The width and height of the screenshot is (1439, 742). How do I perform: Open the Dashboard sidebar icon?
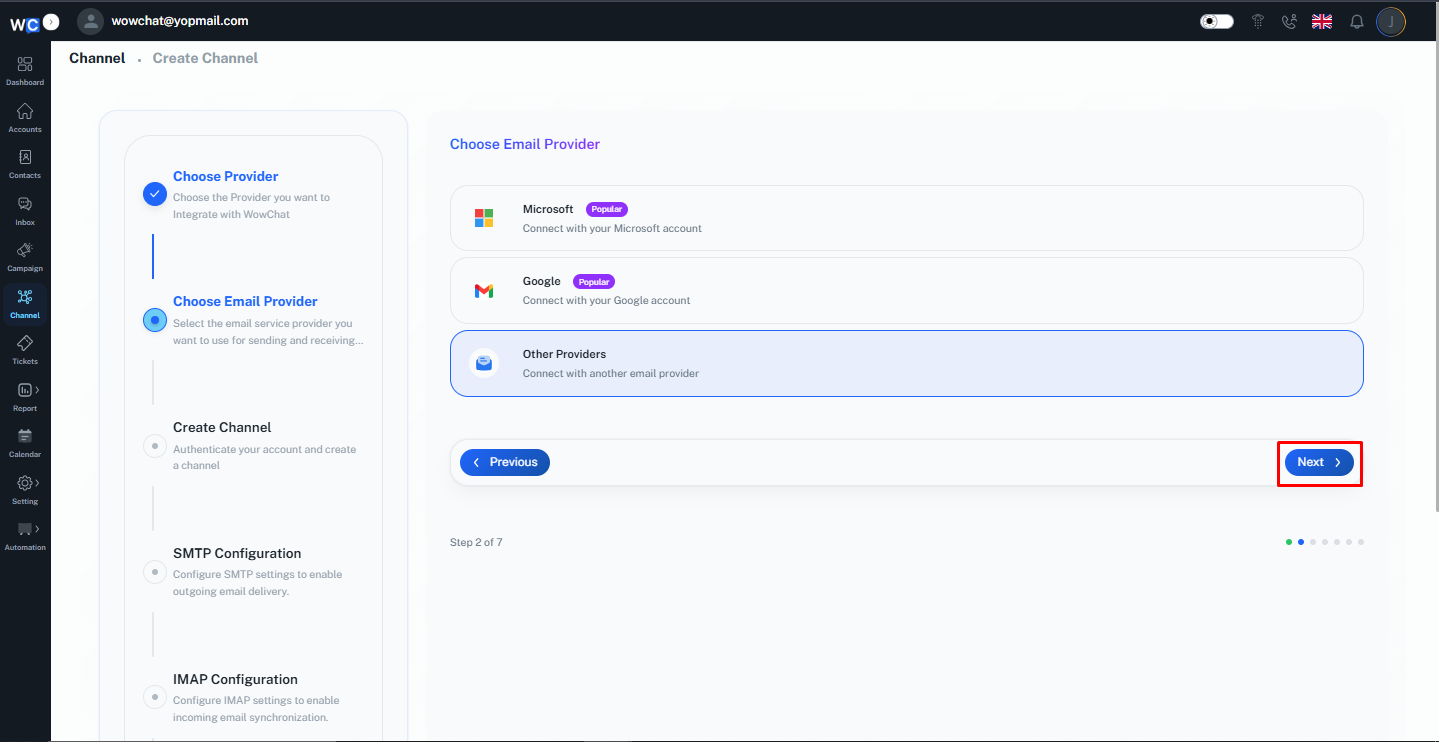coord(25,70)
